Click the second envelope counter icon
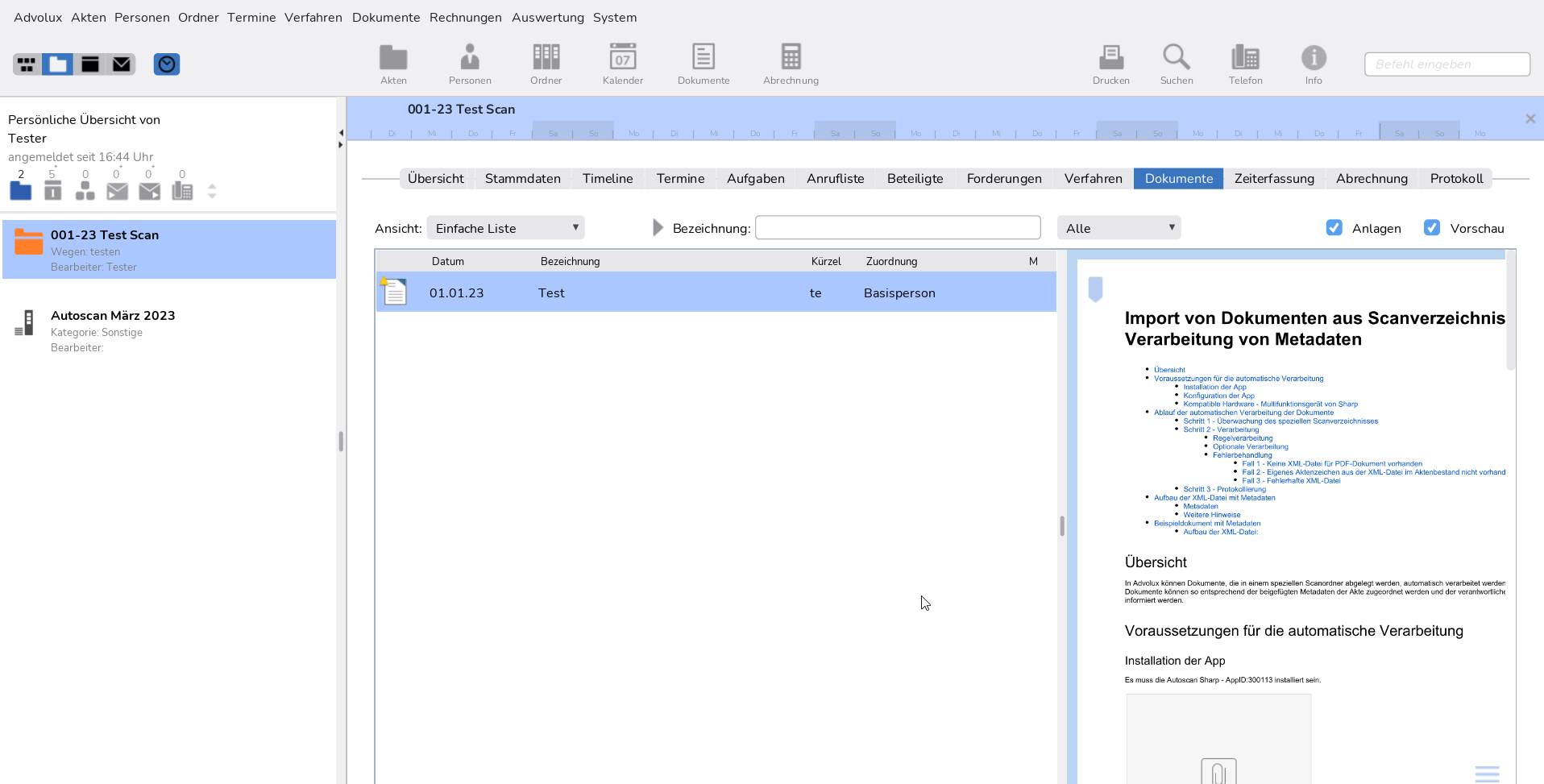Screen dimensions: 1544x784 tap(150, 191)
